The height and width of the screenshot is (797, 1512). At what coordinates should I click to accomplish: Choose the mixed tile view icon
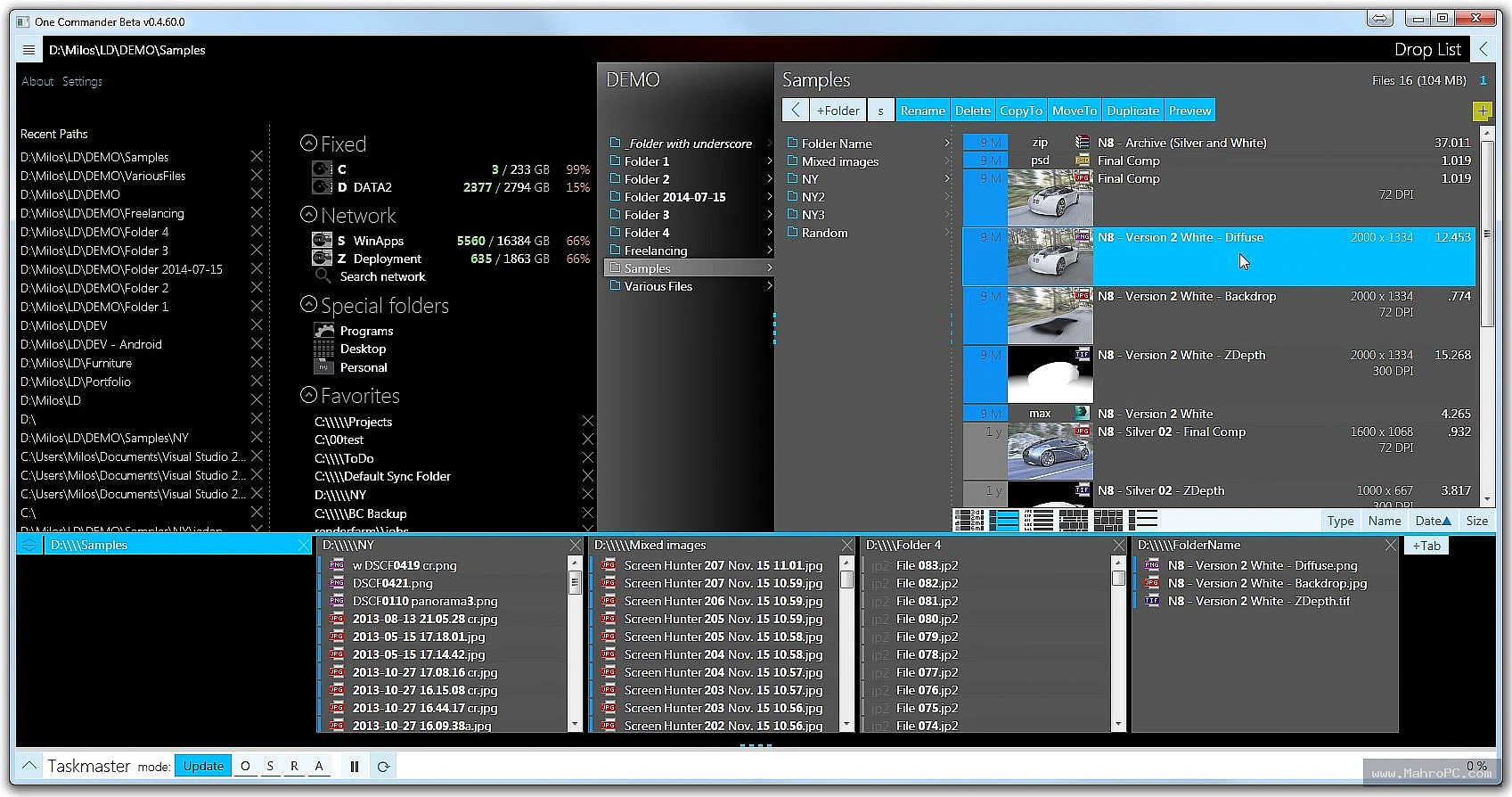1073,520
